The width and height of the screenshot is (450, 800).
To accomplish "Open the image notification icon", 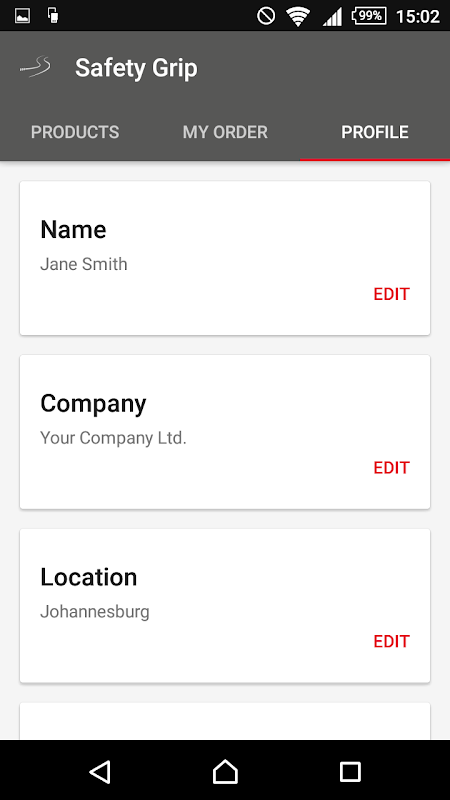I will click(22, 16).
